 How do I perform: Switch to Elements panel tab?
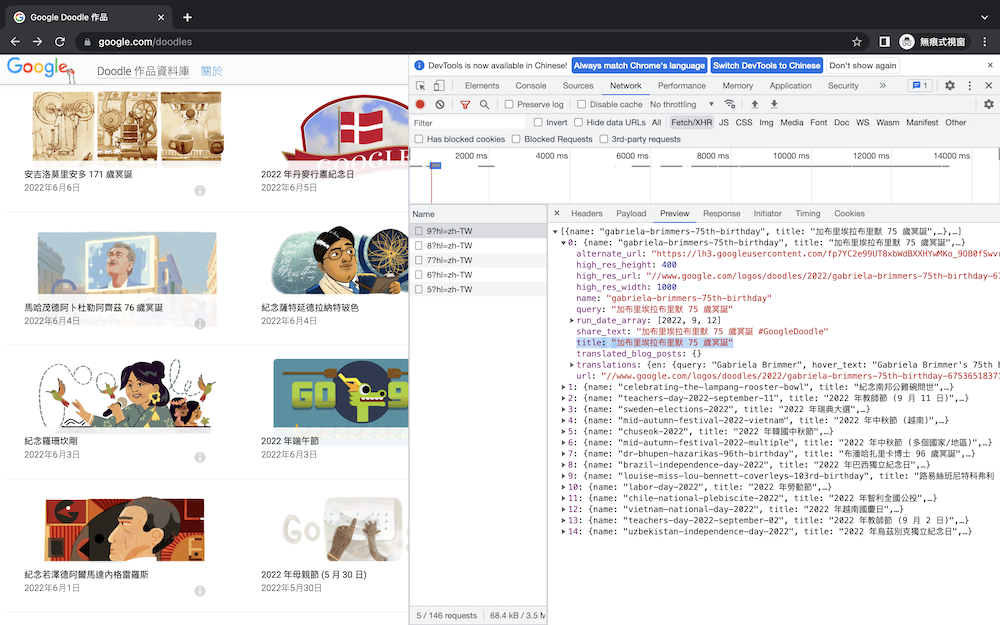click(x=482, y=85)
